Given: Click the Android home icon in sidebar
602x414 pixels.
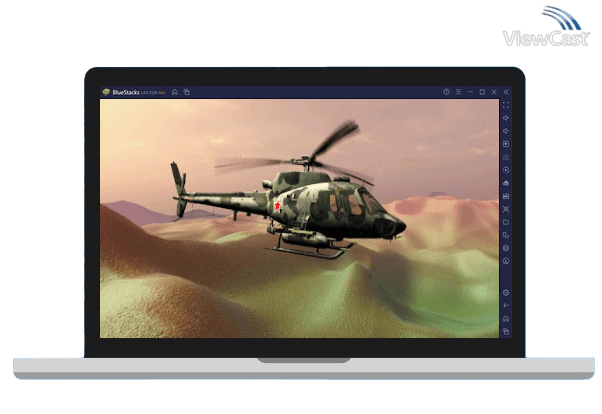Looking at the screenshot, I should point(506,319).
